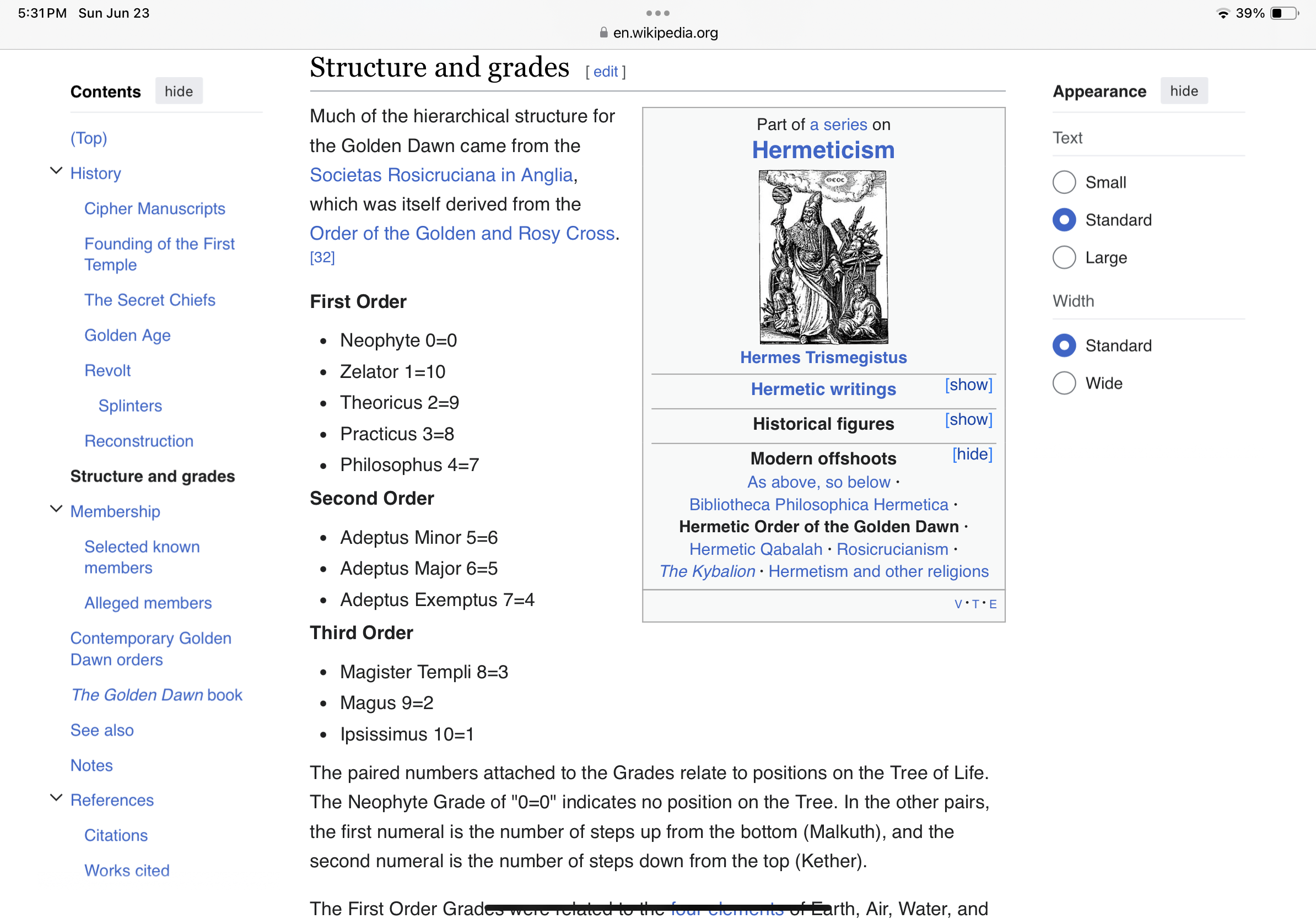The image size is (1316, 919).
Task: Jump to Notes section
Action: pos(91,766)
